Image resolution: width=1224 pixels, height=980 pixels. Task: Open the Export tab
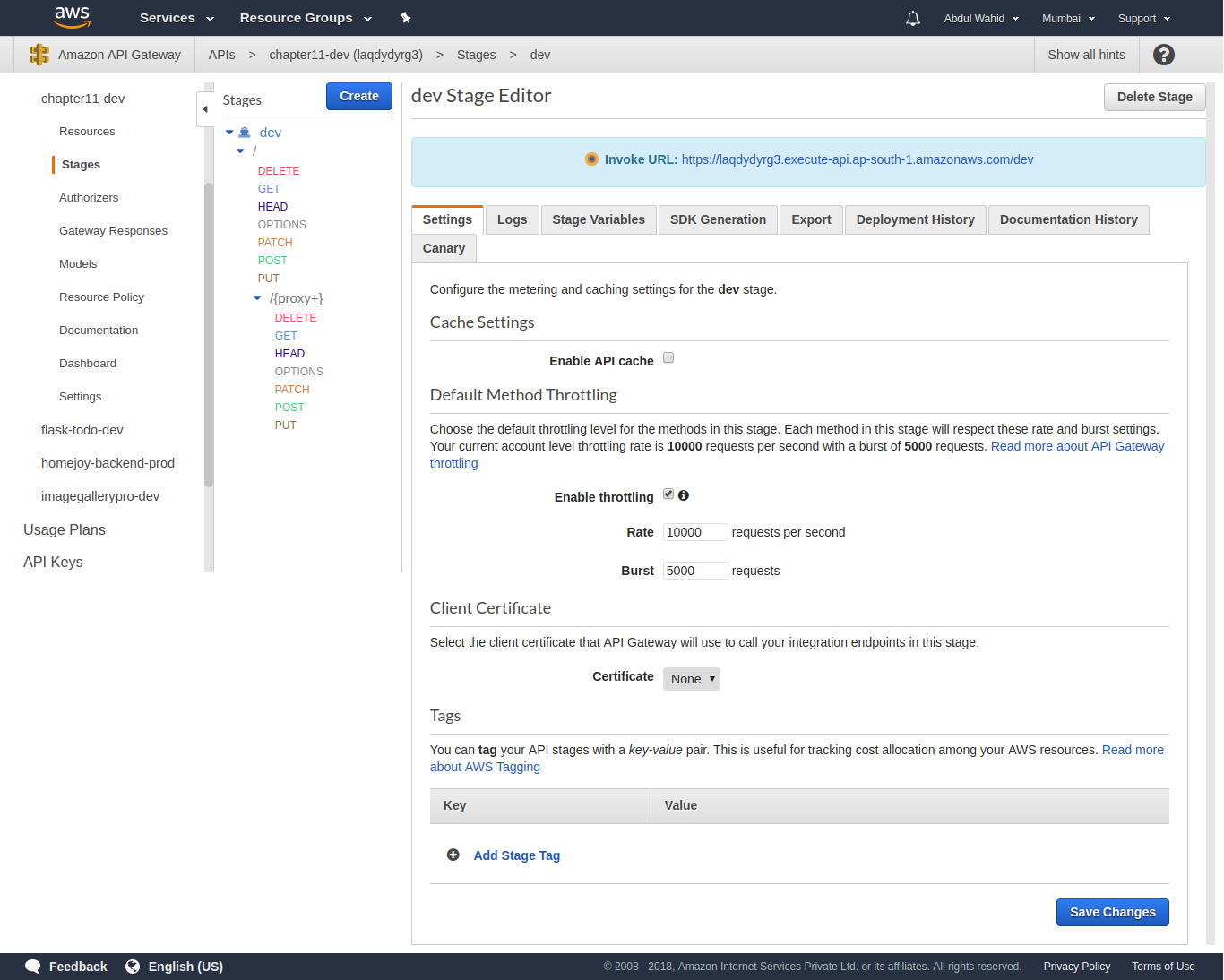coord(812,219)
